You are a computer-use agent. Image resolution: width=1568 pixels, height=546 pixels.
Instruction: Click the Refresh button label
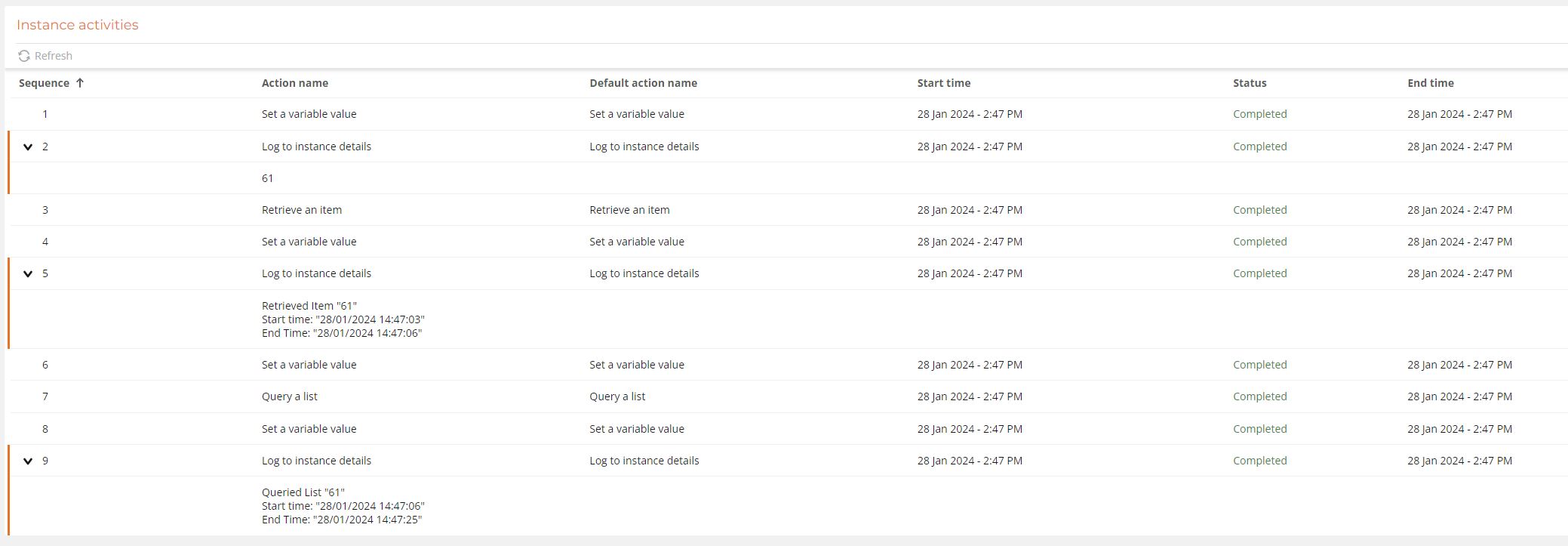coord(54,56)
